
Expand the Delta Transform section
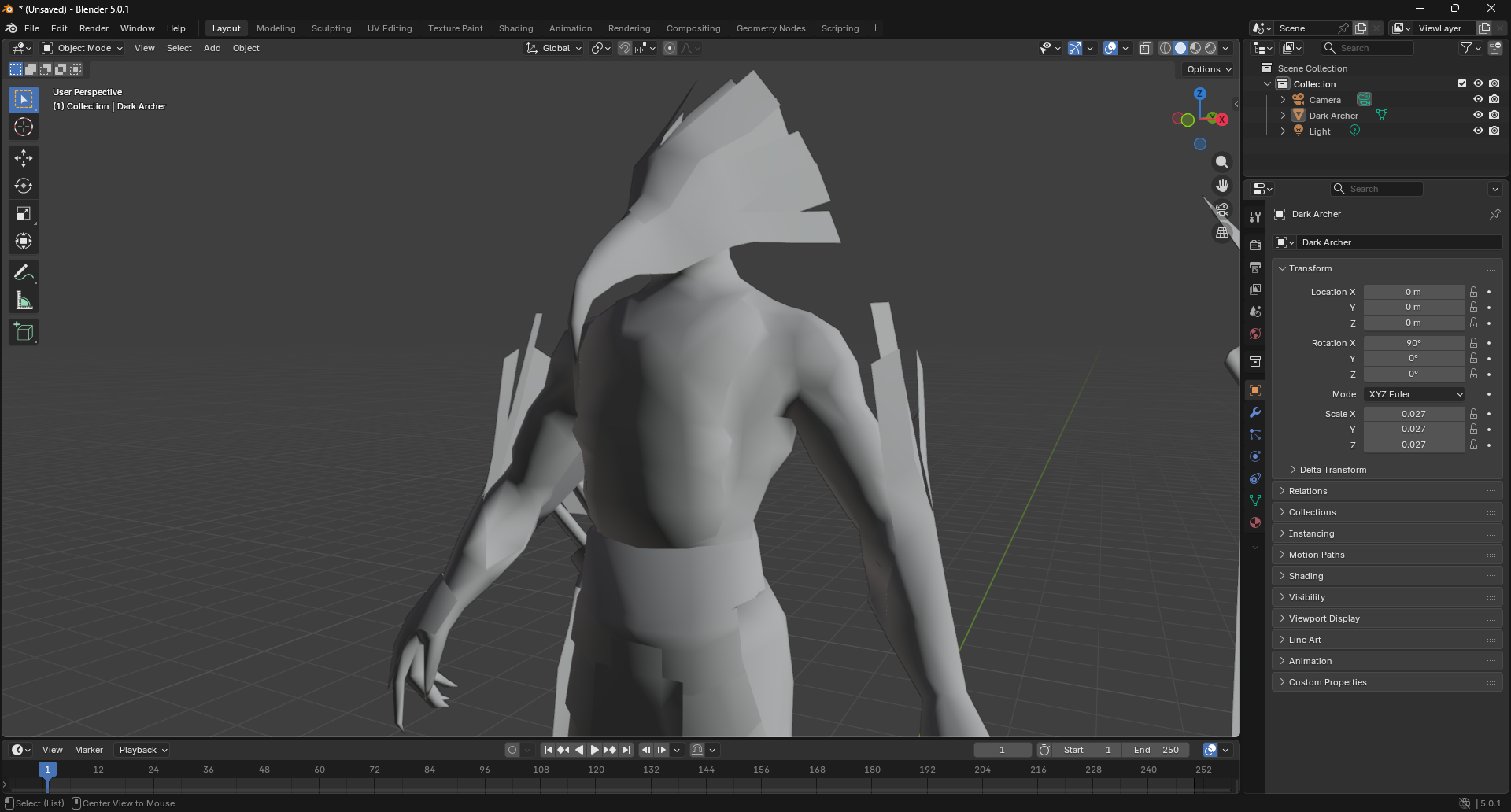point(1332,470)
